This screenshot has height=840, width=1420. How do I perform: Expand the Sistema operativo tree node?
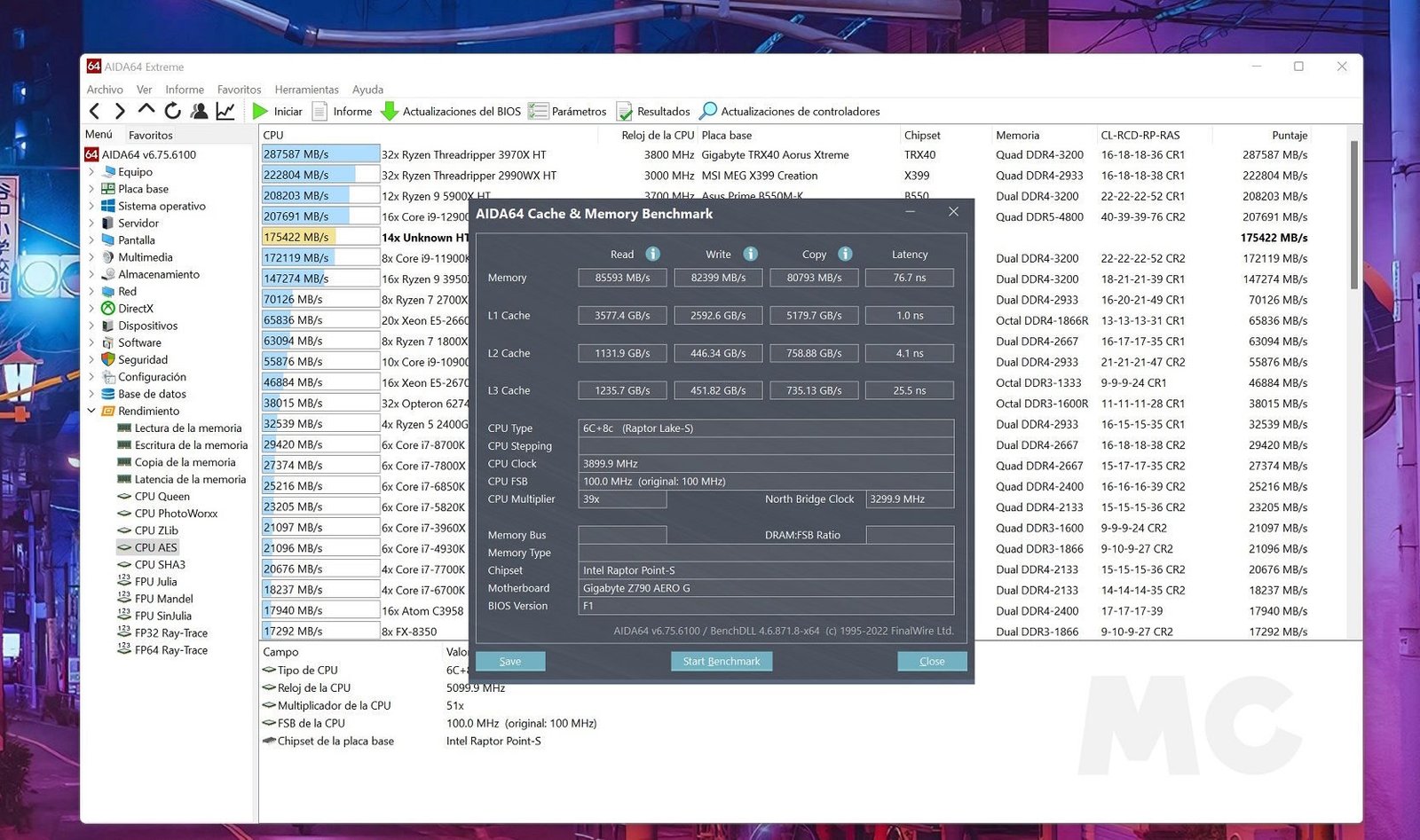pyautogui.click(x=91, y=206)
